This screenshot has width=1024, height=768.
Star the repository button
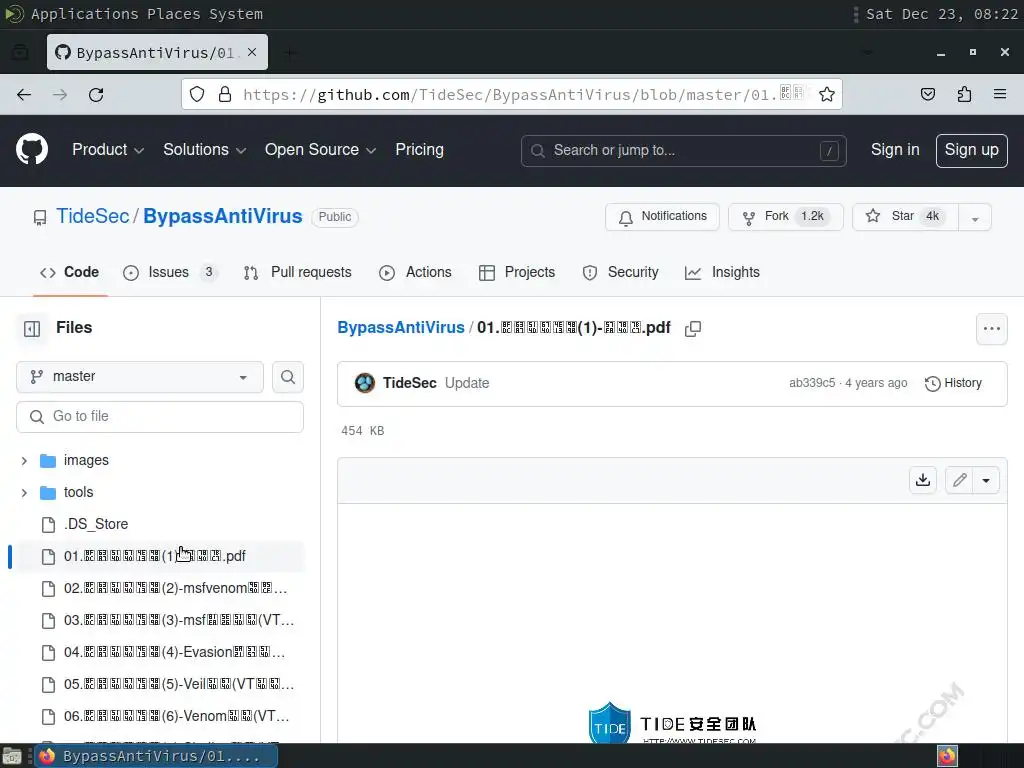tap(905, 217)
